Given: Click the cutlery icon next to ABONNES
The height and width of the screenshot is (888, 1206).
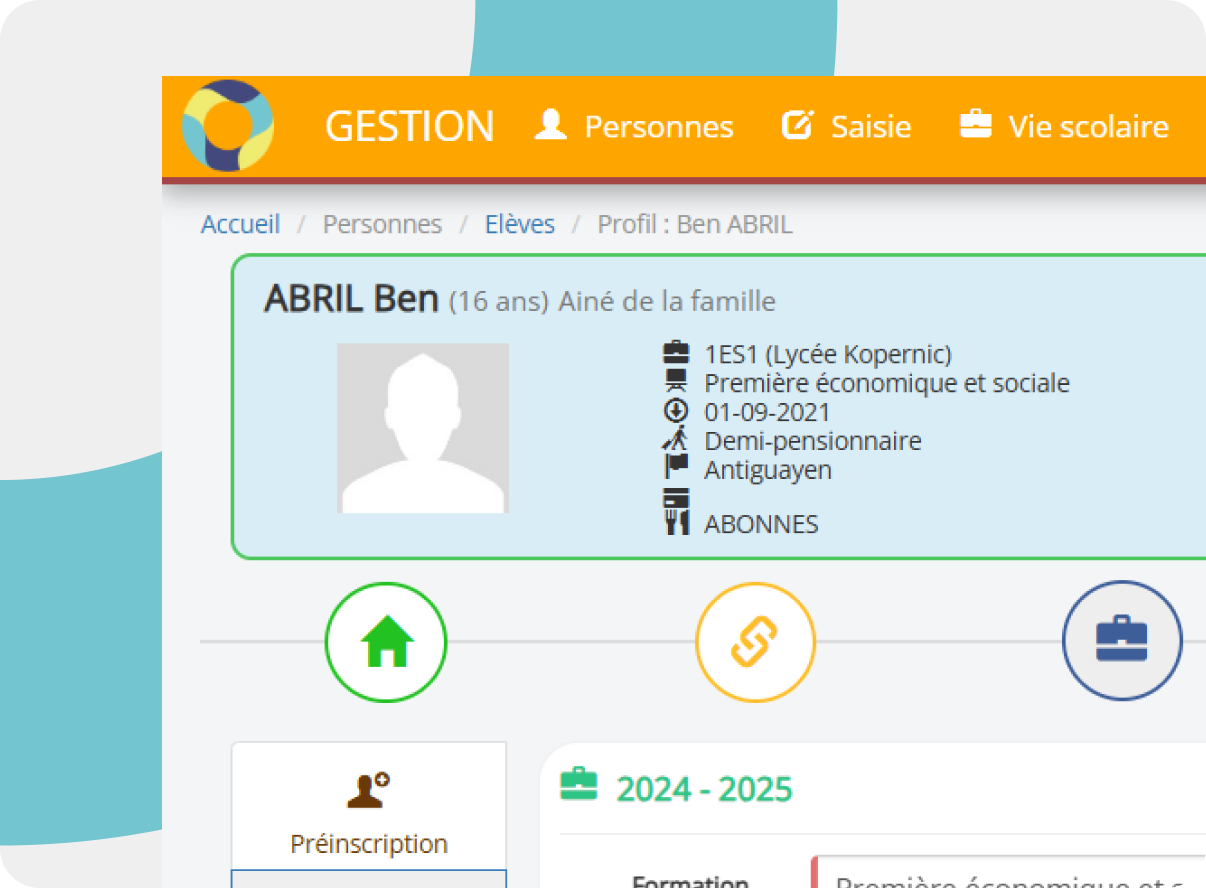Looking at the screenshot, I should tap(677, 522).
